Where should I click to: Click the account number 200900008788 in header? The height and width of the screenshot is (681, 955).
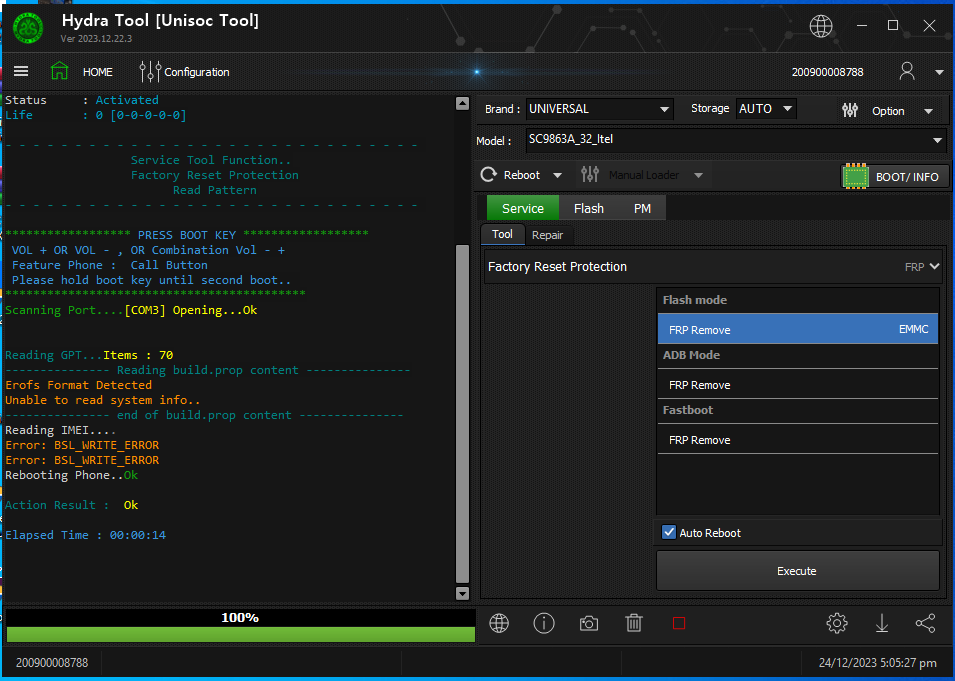(827, 72)
